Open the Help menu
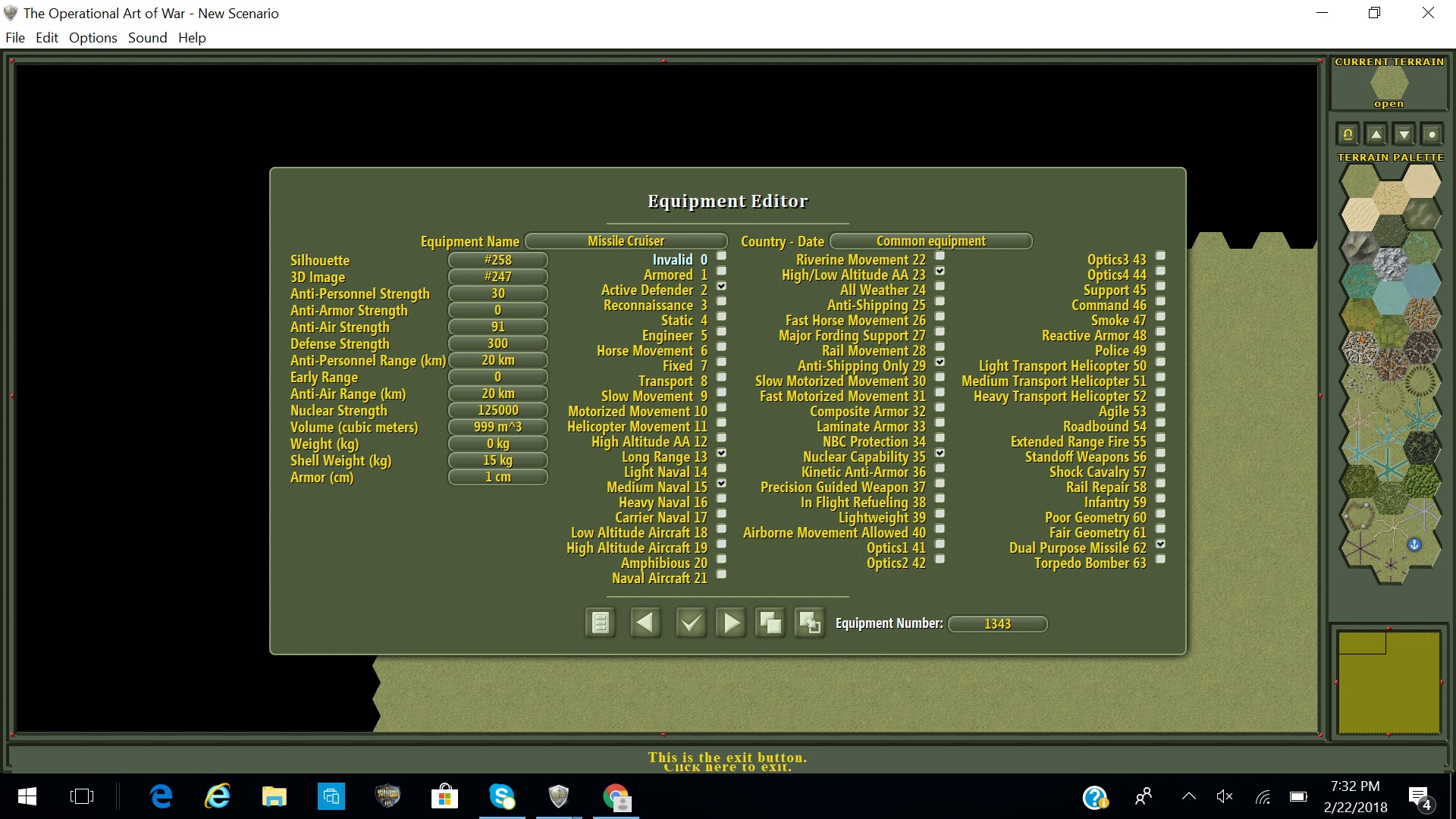This screenshot has height=819, width=1456. point(192,38)
